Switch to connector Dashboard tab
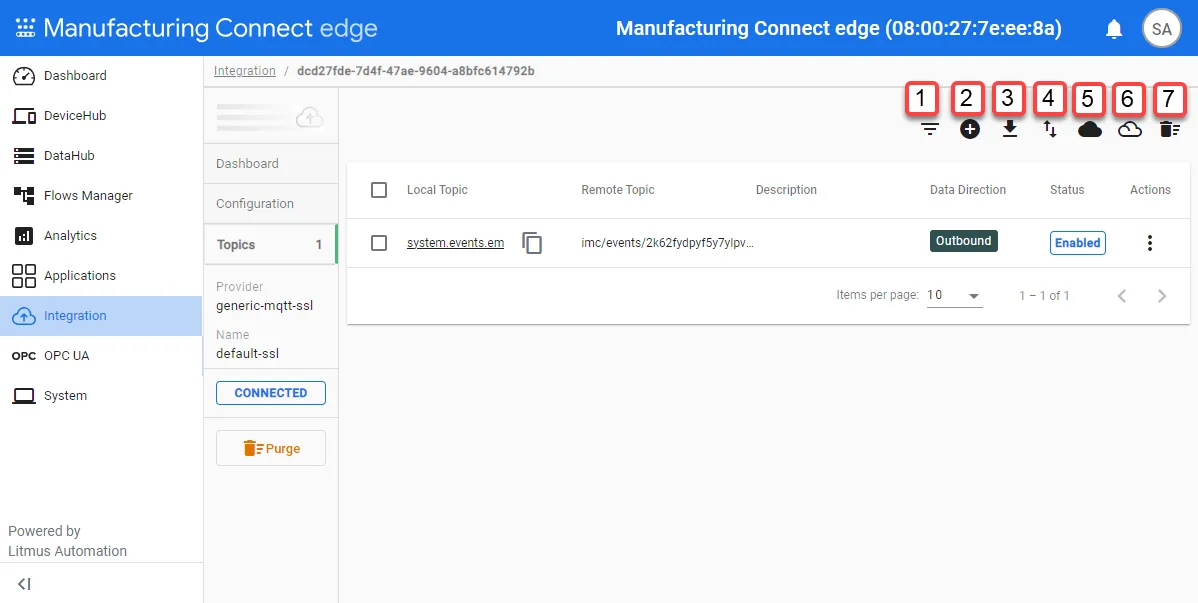The width and height of the screenshot is (1198, 603). (x=270, y=164)
